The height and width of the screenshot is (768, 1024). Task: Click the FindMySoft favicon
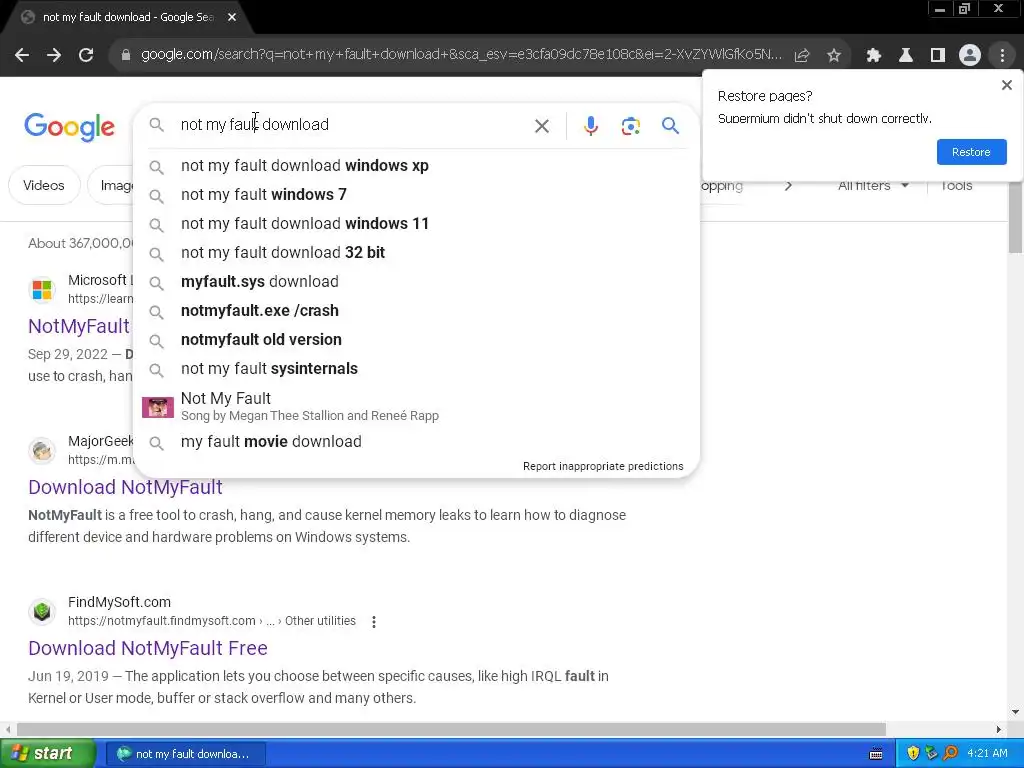(42, 612)
